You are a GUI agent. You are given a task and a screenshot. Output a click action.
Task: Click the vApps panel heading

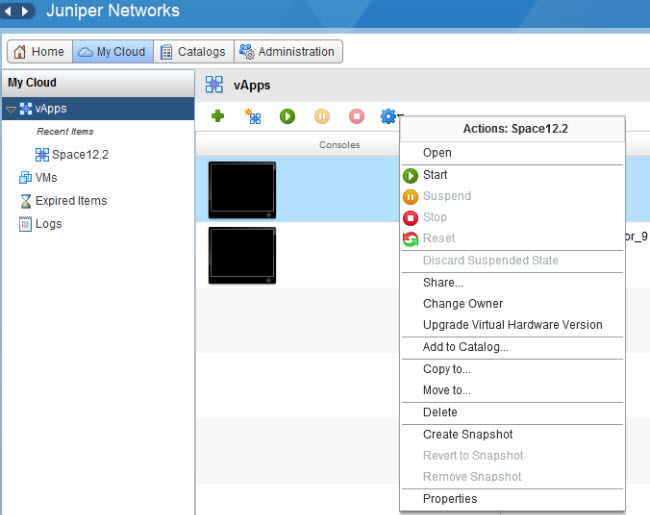pyautogui.click(x=252, y=85)
